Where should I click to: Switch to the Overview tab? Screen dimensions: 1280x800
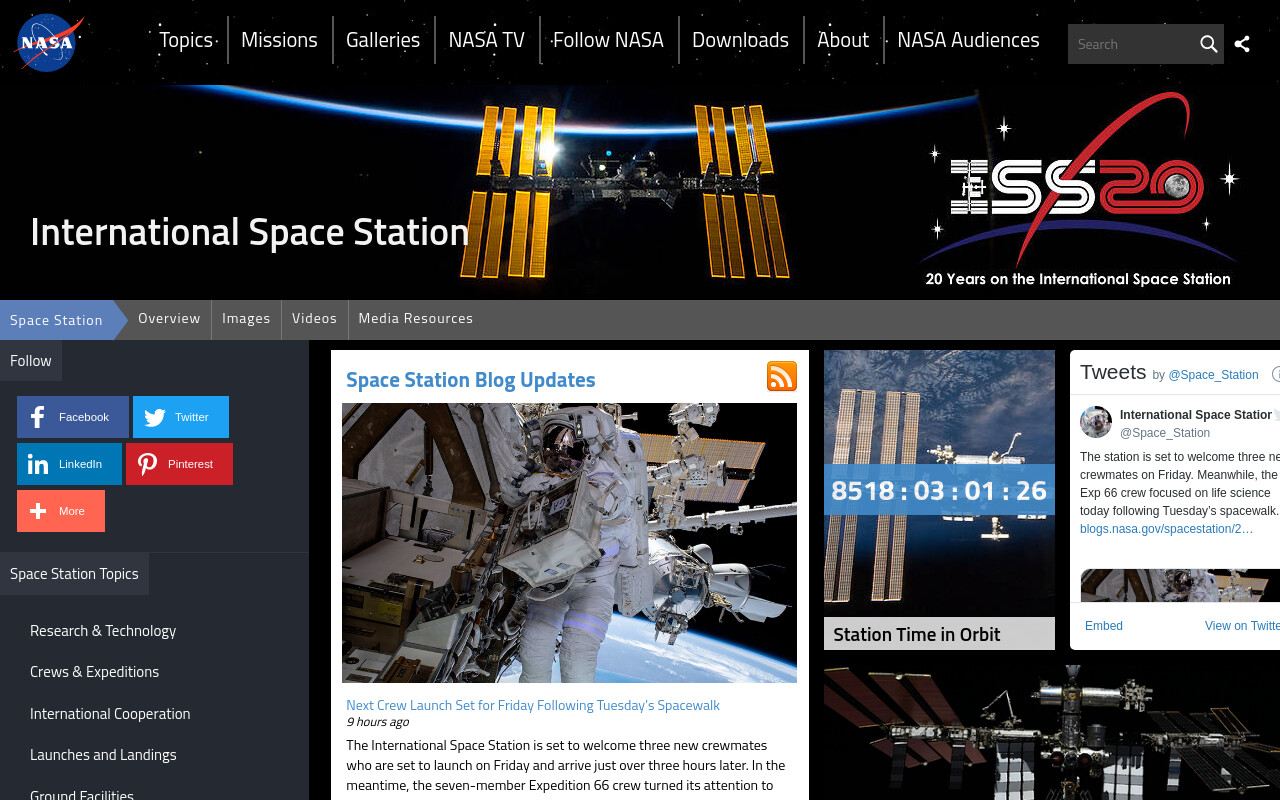[x=169, y=318]
